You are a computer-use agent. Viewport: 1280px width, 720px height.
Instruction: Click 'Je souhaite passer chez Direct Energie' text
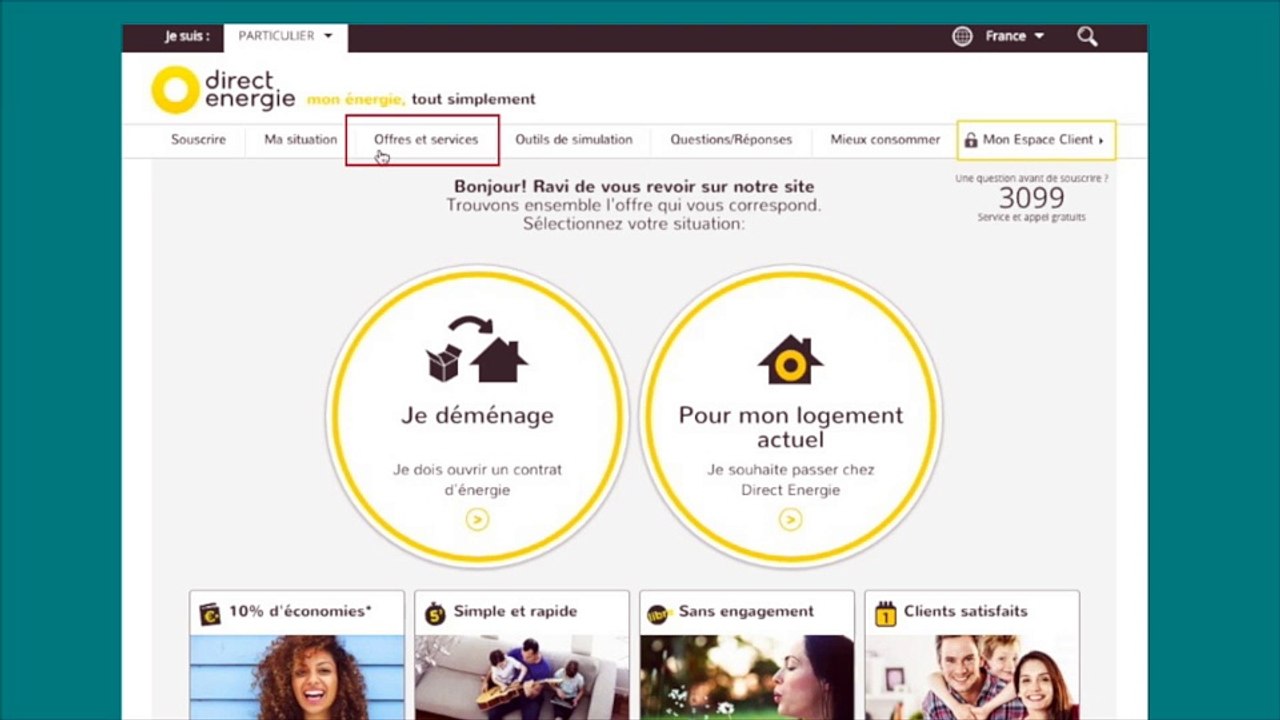pyautogui.click(x=790, y=480)
